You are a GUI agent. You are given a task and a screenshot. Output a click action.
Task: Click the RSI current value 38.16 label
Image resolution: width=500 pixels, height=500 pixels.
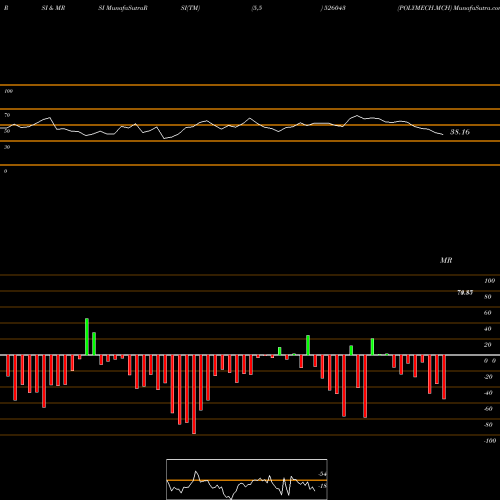460,132
